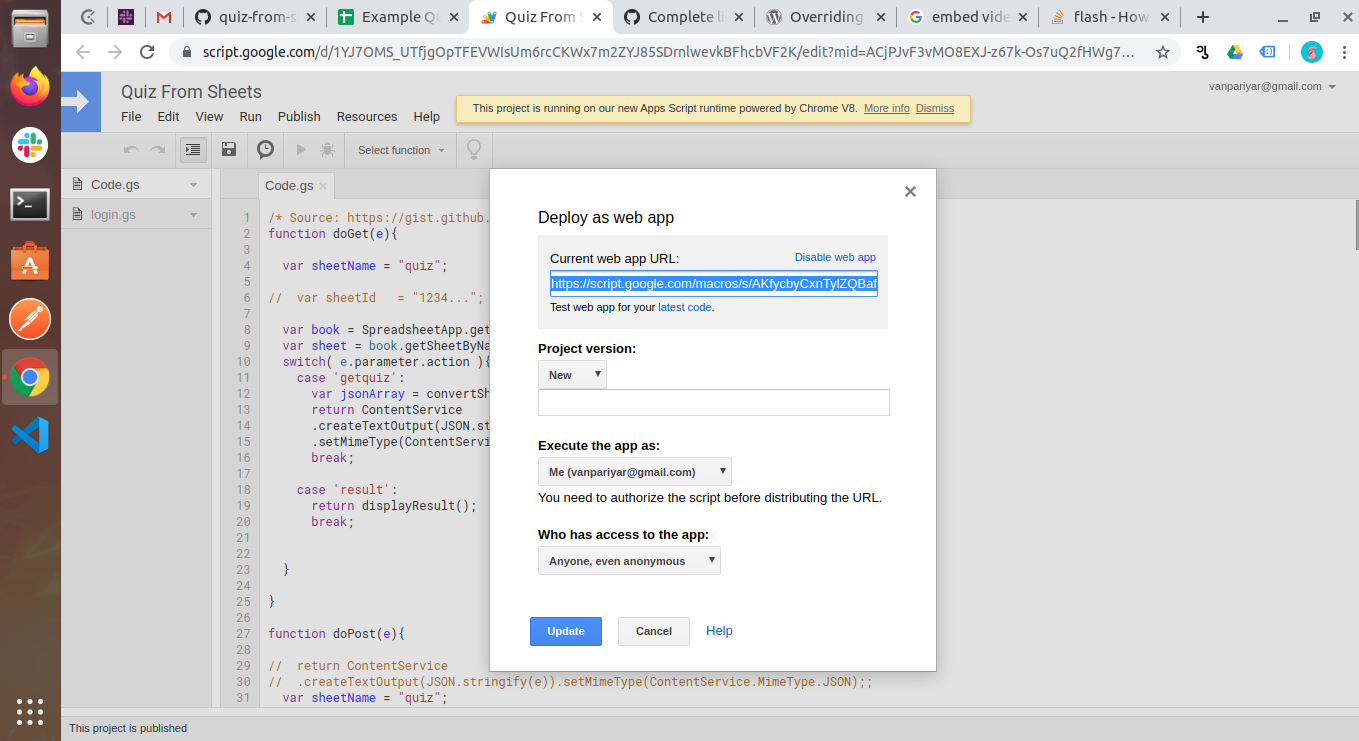Click the blue arrow Apps Script logo
The height and width of the screenshot is (741, 1359).
point(81,102)
